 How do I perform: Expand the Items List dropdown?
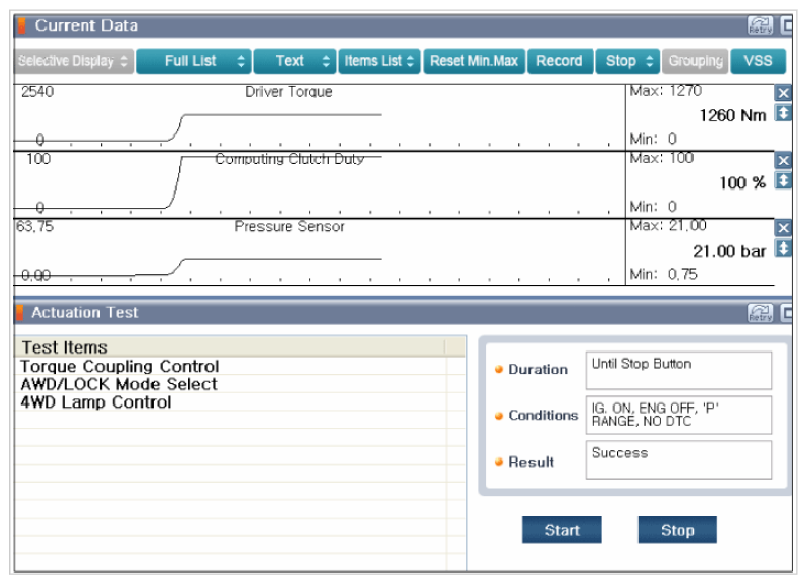point(379,61)
